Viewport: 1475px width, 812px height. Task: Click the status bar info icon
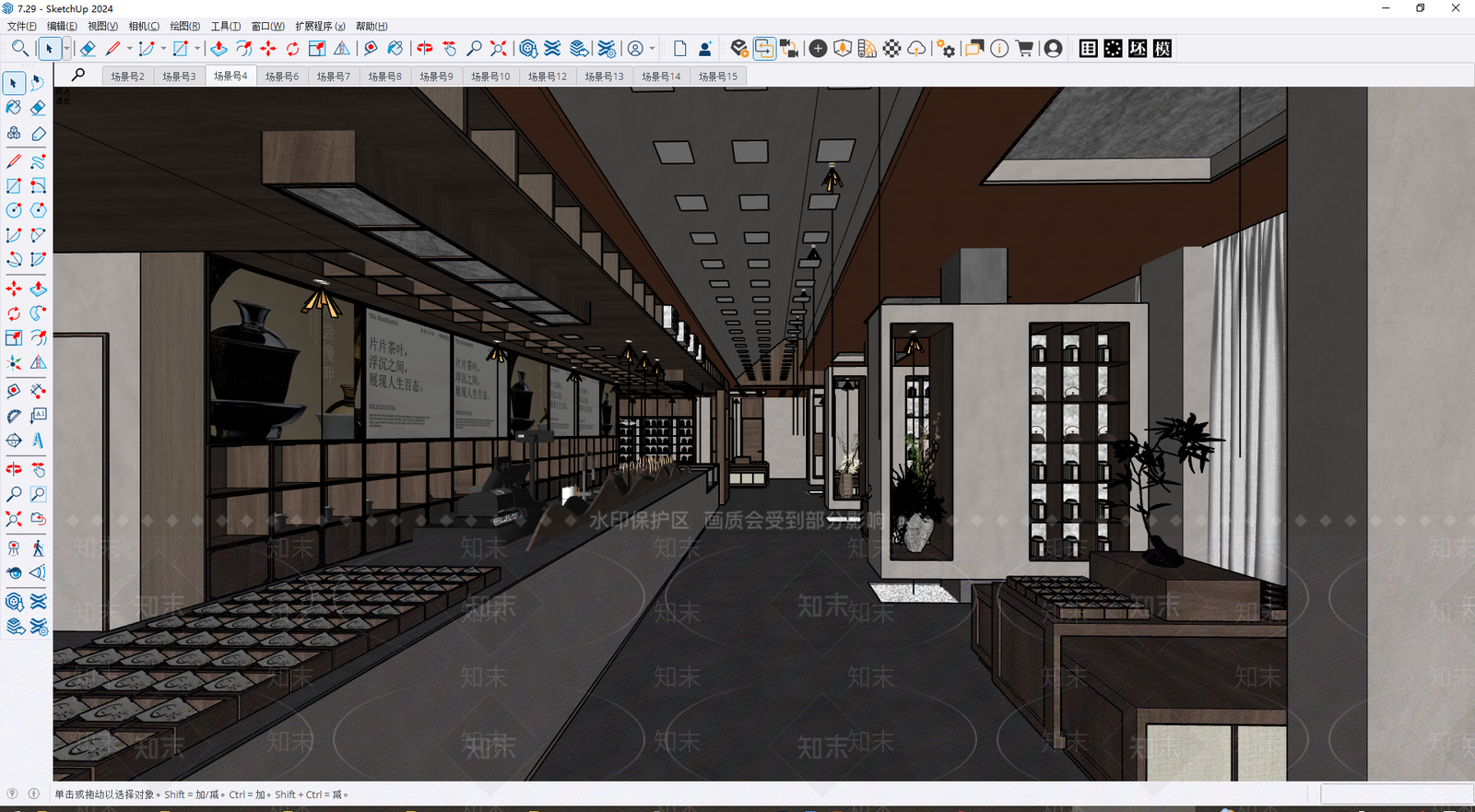coord(34,794)
